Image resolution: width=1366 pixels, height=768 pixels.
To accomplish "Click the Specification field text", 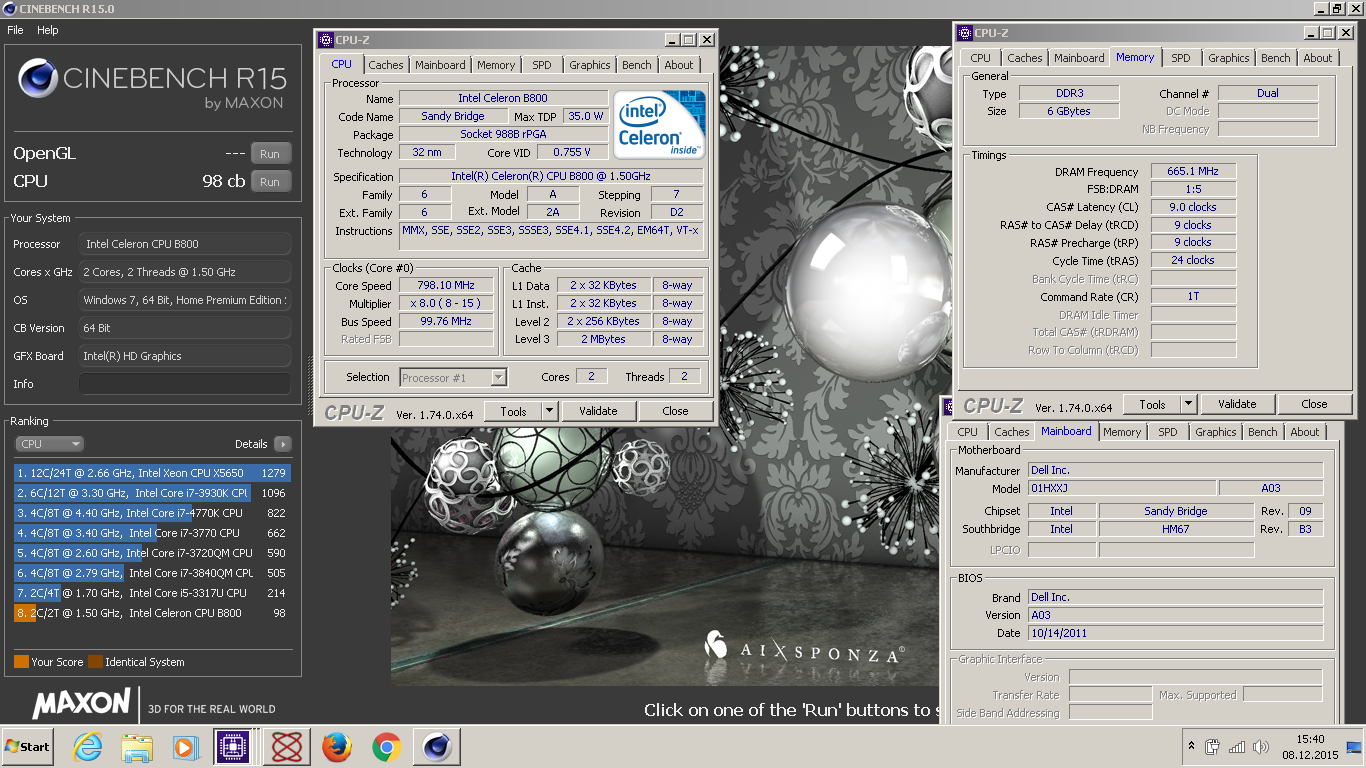I will click(551, 177).
